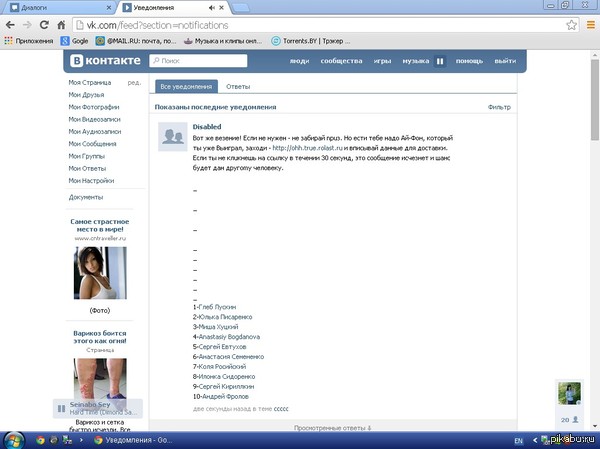Switch to the Ответы tab
This screenshot has width=600, height=449.
click(238, 87)
